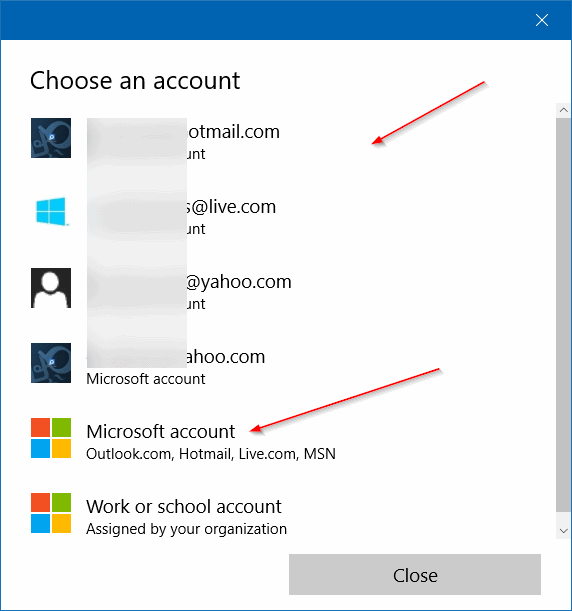Click the vertical scrollbar thumb

(x=563, y=314)
